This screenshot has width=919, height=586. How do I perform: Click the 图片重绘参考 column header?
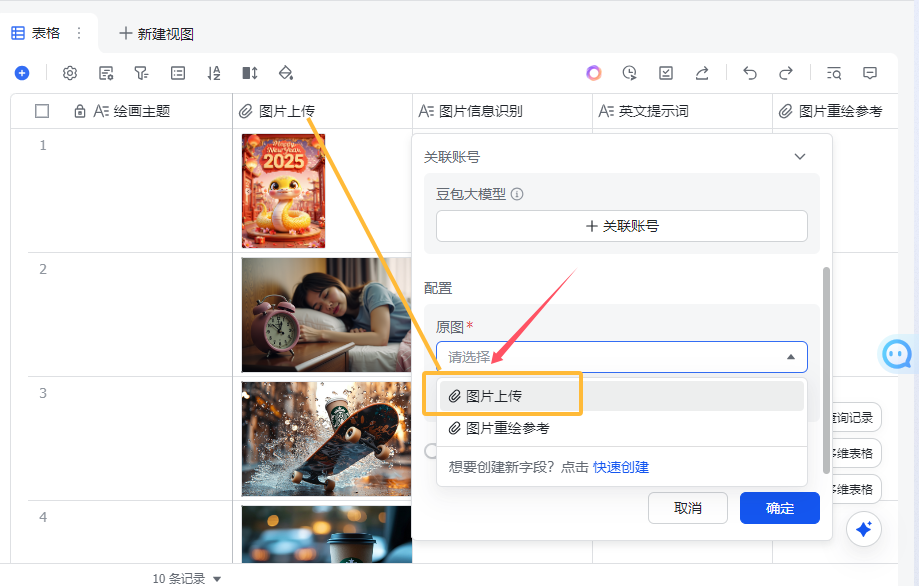[x=835, y=111]
